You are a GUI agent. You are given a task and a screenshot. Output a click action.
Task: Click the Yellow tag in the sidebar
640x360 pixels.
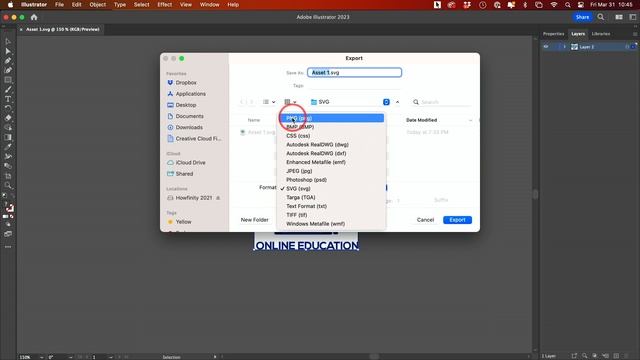point(179,222)
